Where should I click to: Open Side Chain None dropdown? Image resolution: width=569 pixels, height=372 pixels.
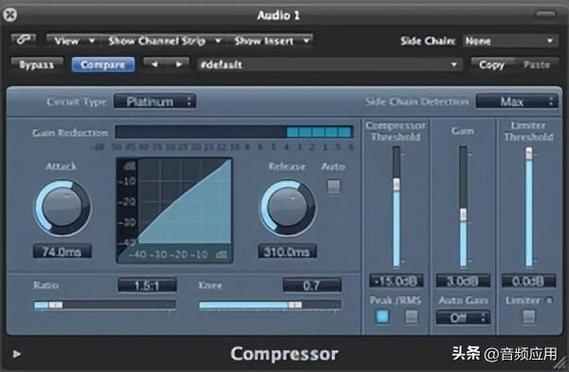click(x=510, y=41)
